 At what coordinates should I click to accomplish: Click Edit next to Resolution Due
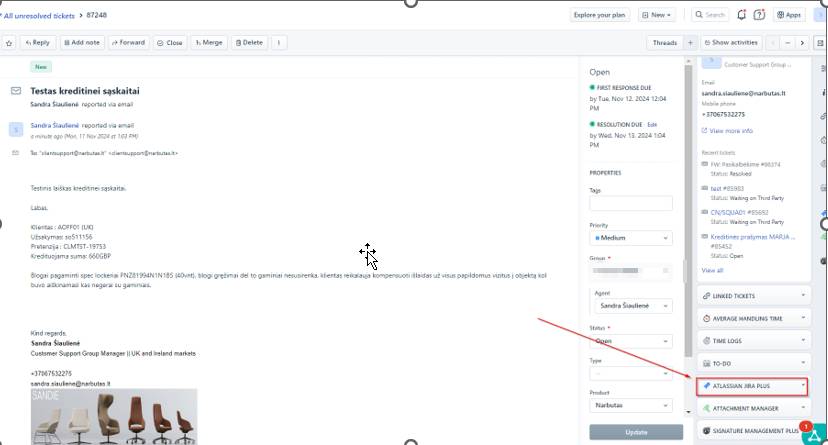point(652,125)
